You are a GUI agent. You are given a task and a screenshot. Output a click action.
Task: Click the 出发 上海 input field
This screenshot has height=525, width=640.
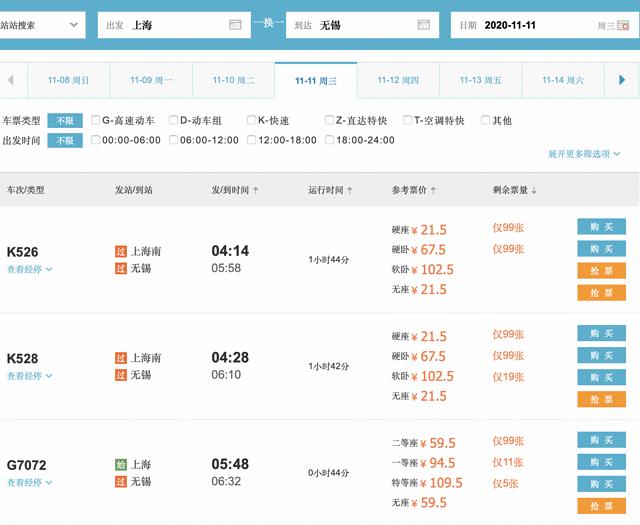[175, 24]
